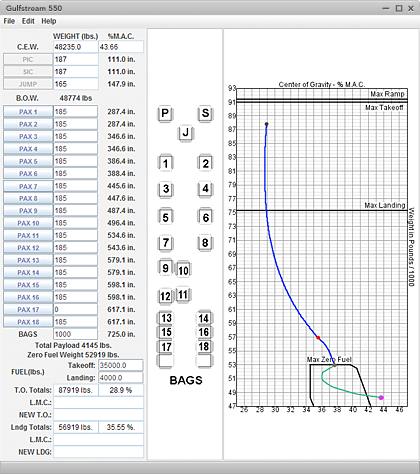Click the PAX 10 button

coord(28,223)
